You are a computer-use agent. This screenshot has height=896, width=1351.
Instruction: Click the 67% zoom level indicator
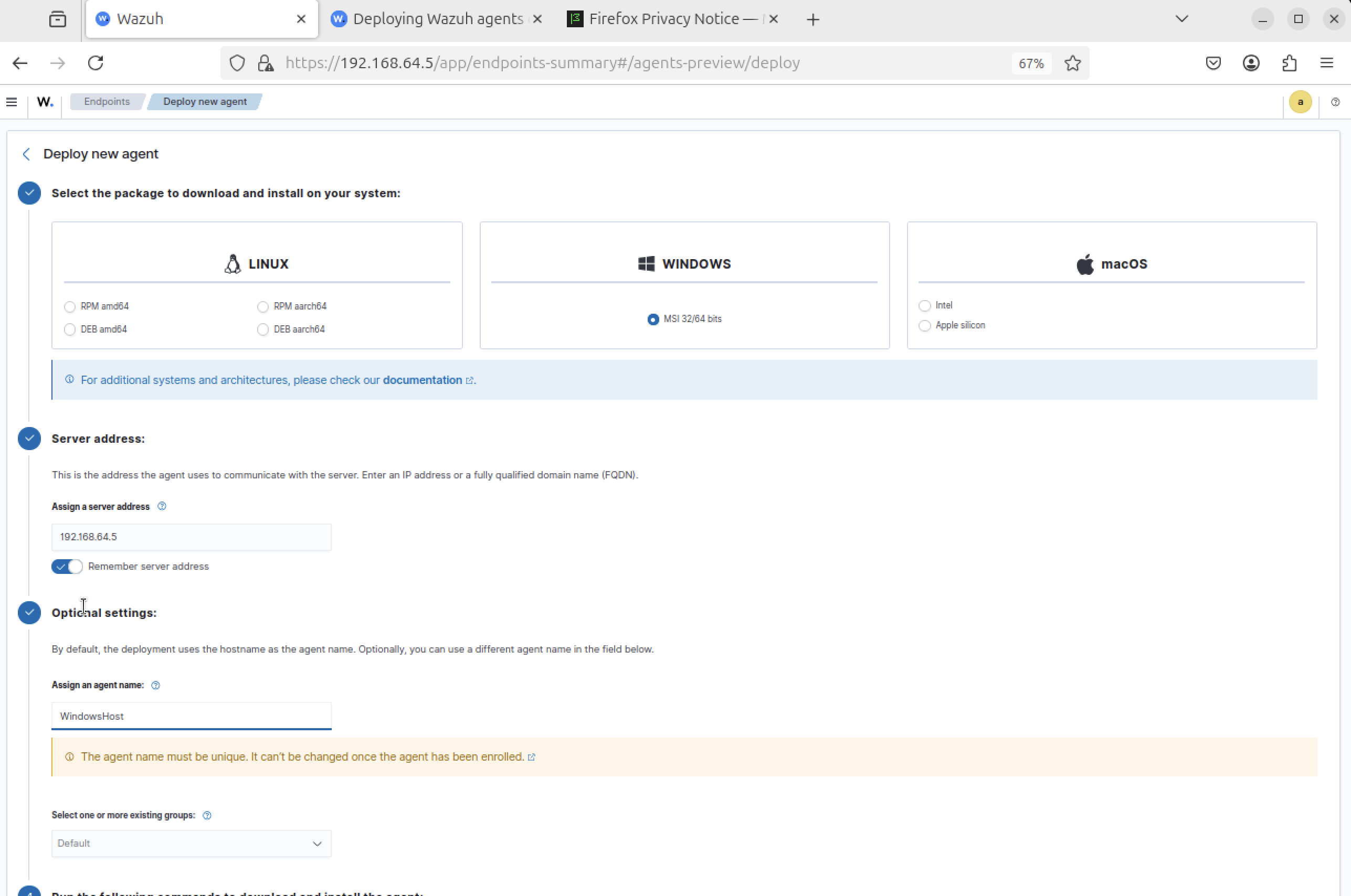1031,63
